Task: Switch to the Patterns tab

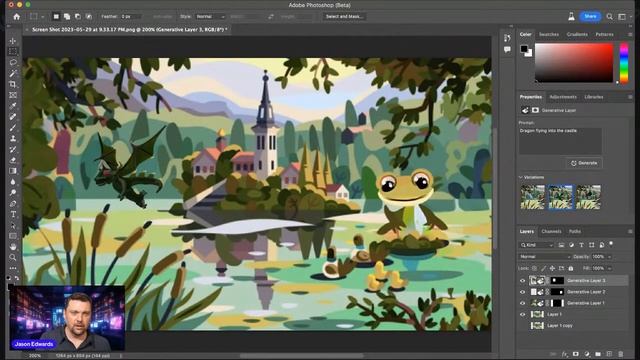Action: click(604, 35)
